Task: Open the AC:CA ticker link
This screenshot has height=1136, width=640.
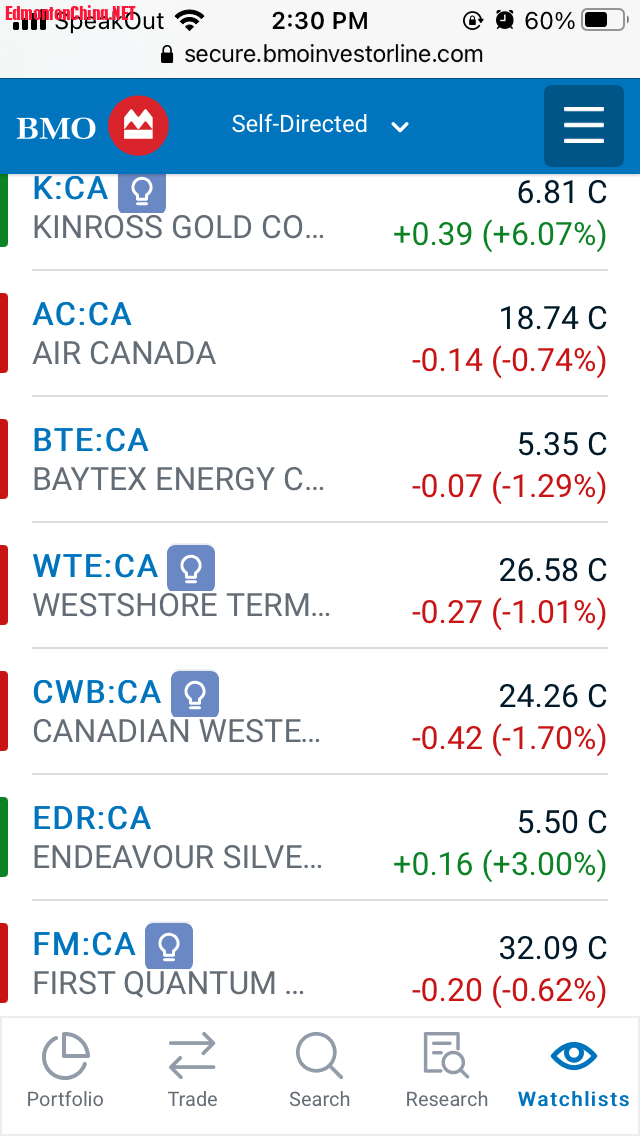Action: [x=82, y=315]
